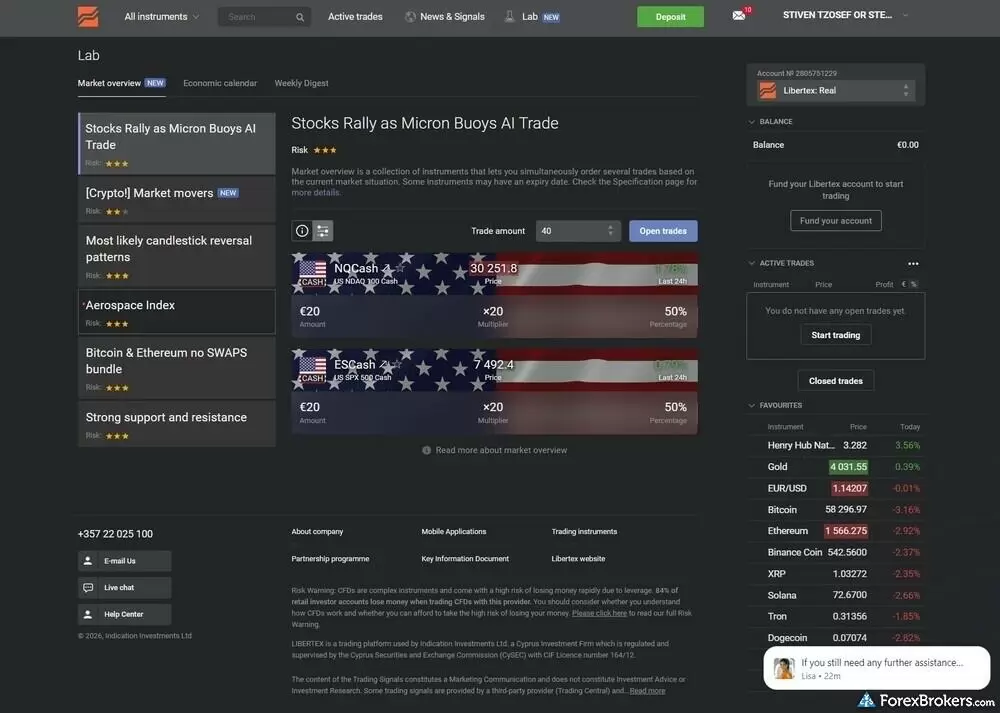
Task: Click the ESCash US flag CASH icon
Action: point(312,369)
